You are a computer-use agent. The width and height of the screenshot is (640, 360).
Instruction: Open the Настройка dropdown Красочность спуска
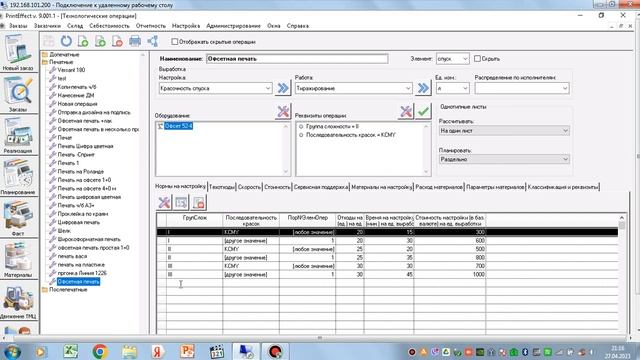[x=216, y=88]
